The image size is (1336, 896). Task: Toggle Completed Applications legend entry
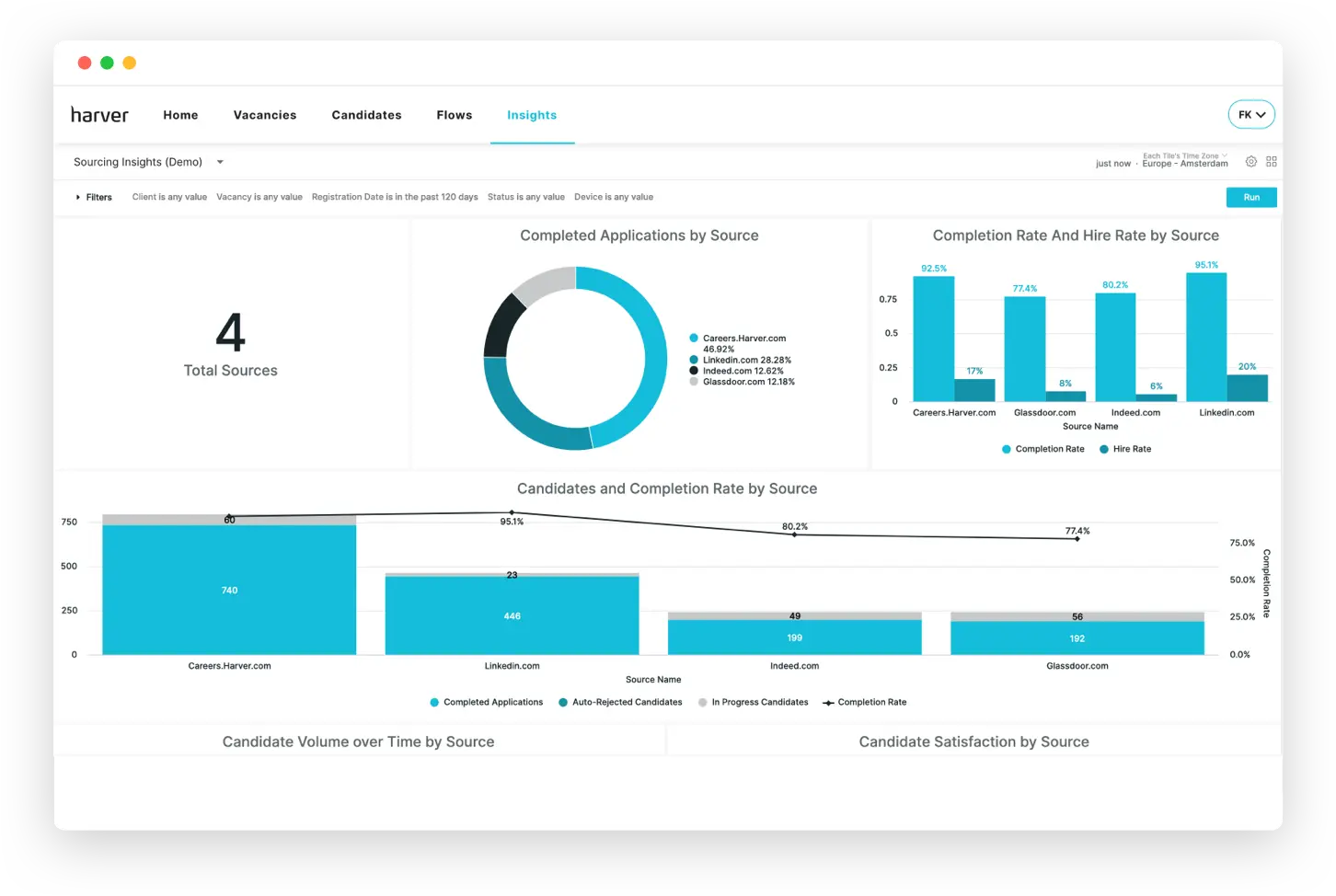coord(487,702)
